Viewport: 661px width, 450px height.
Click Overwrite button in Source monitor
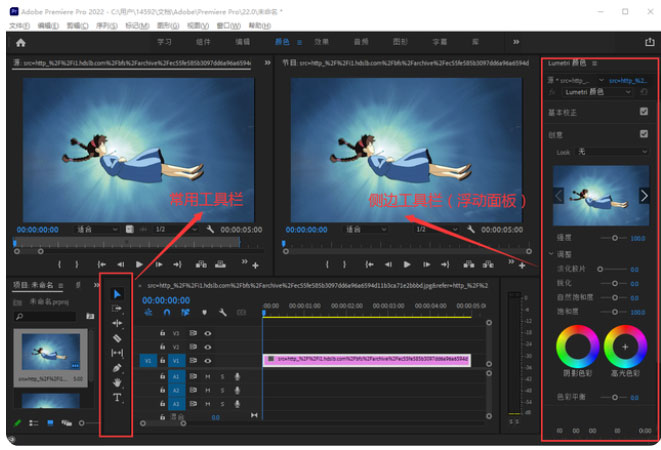[x=220, y=264]
